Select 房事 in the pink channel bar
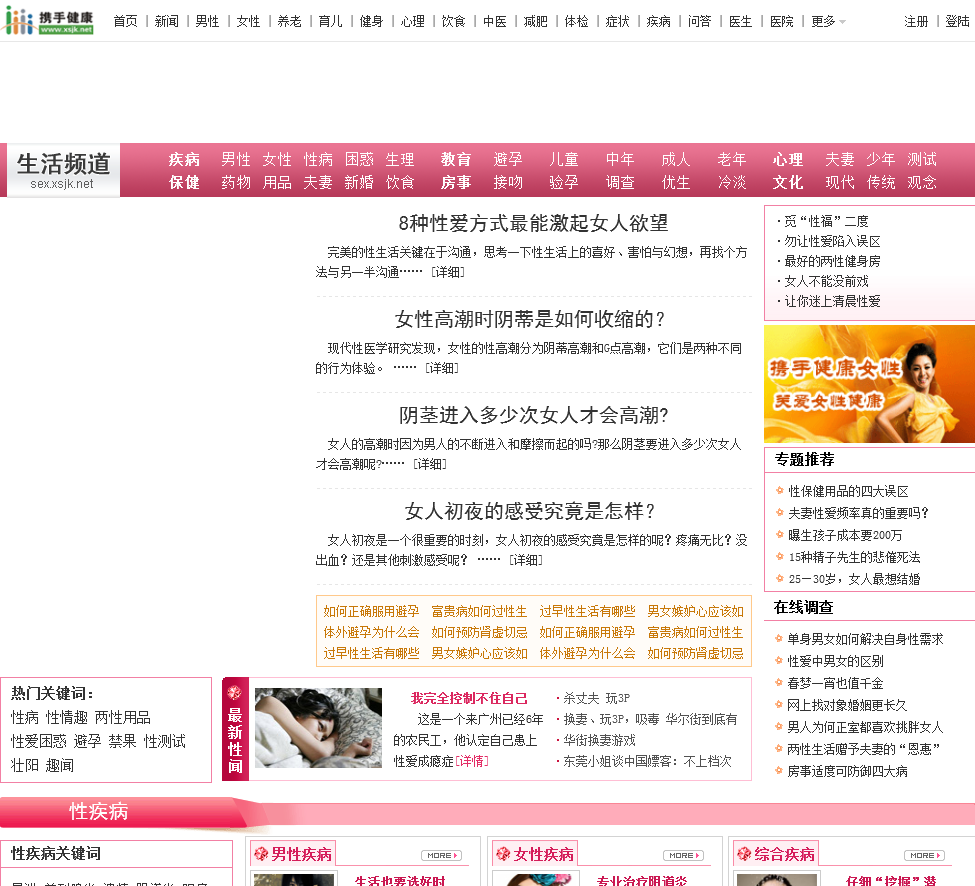Viewport: 975px width, 886px height. point(456,183)
